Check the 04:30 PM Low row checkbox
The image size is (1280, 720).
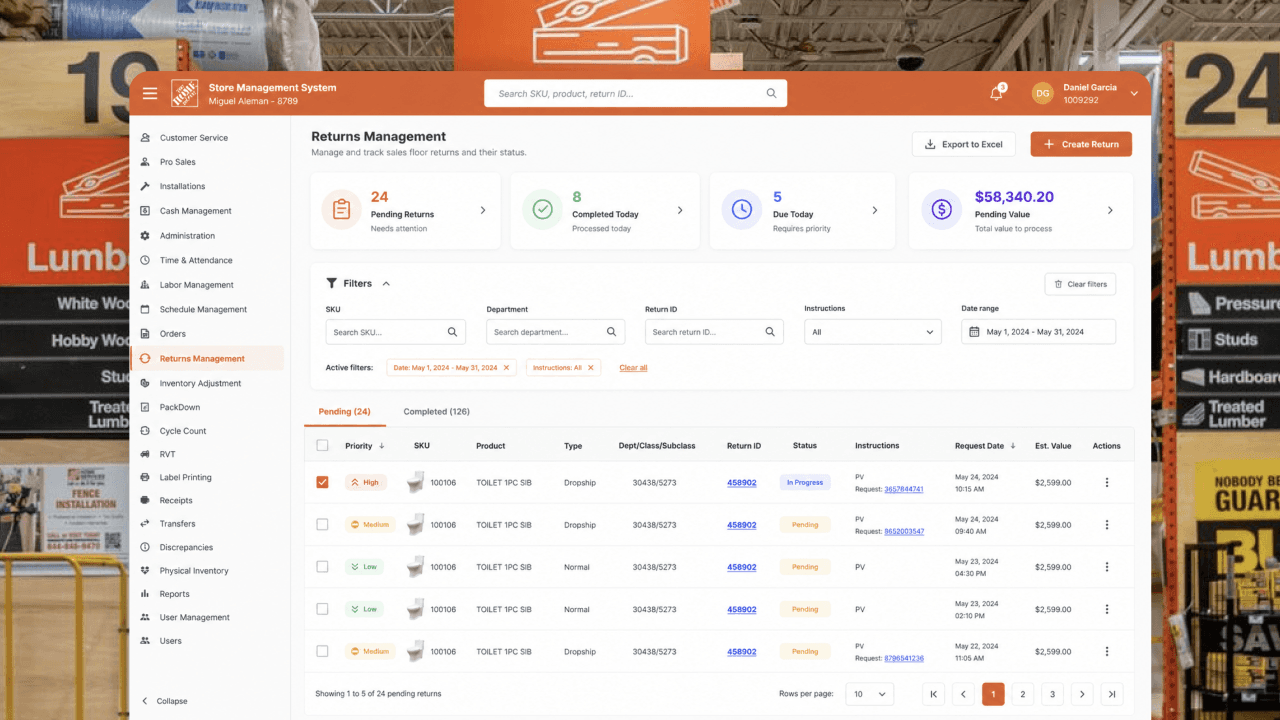[322, 566]
